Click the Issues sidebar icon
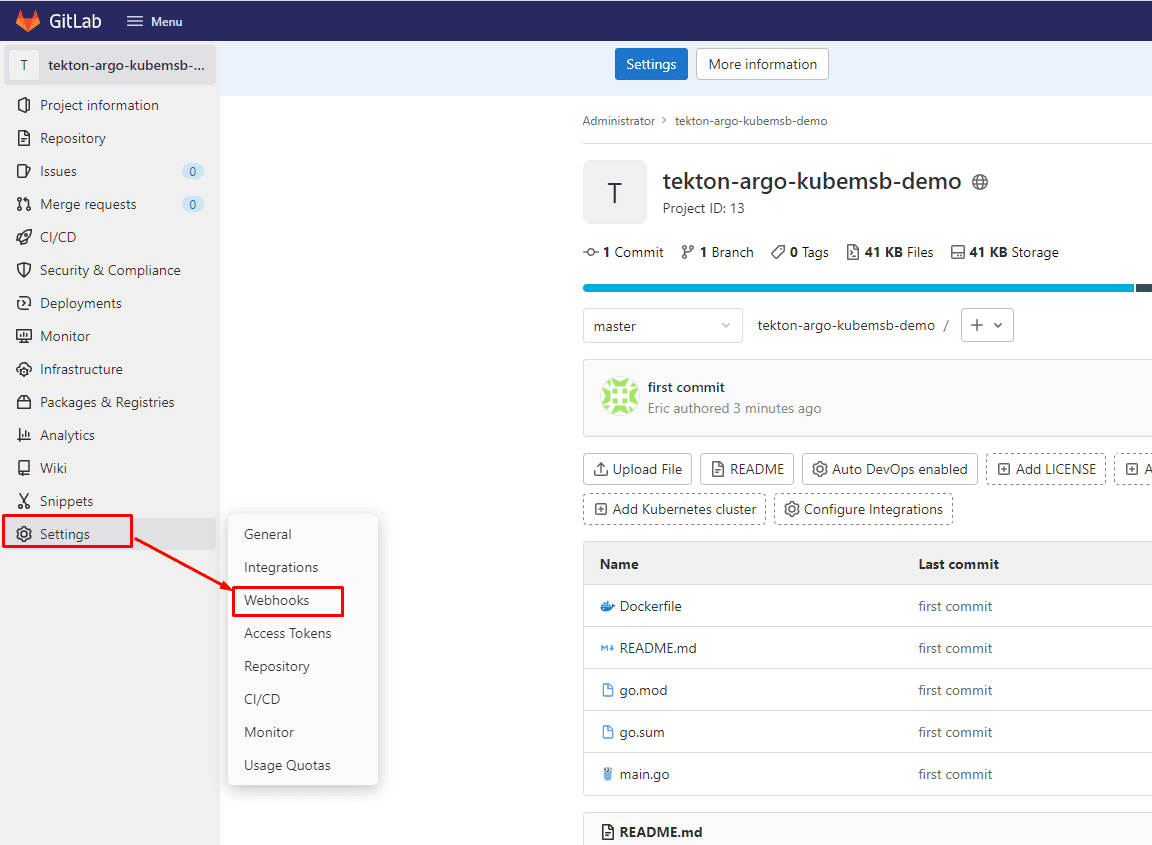Image resolution: width=1152 pixels, height=845 pixels. tap(24, 171)
